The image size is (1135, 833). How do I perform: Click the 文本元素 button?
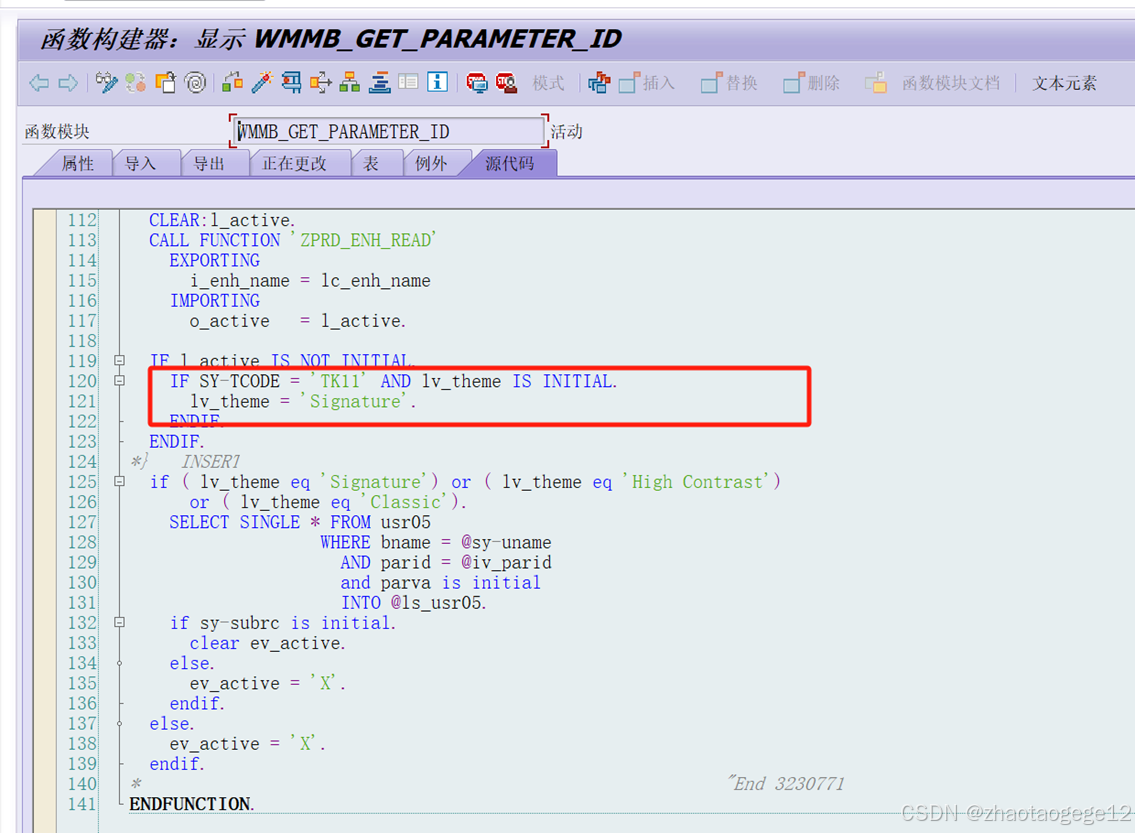(x=1063, y=83)
